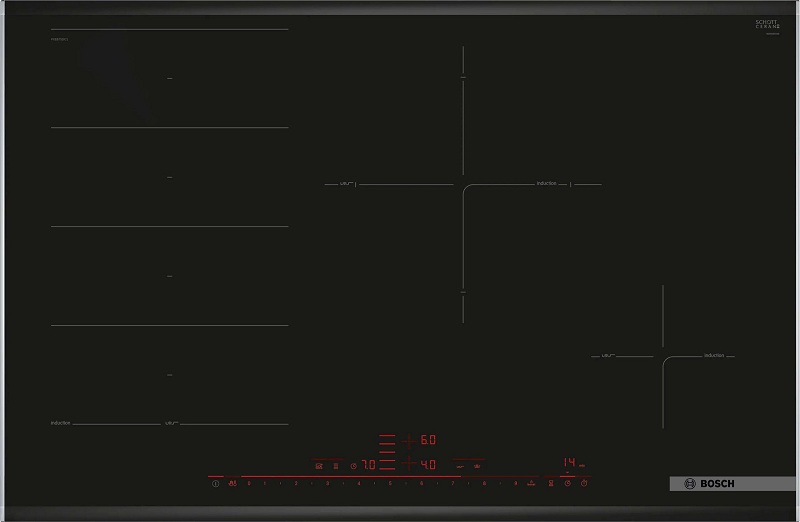Tap the PowerBoost symbol after level 9

pos(531,483)
